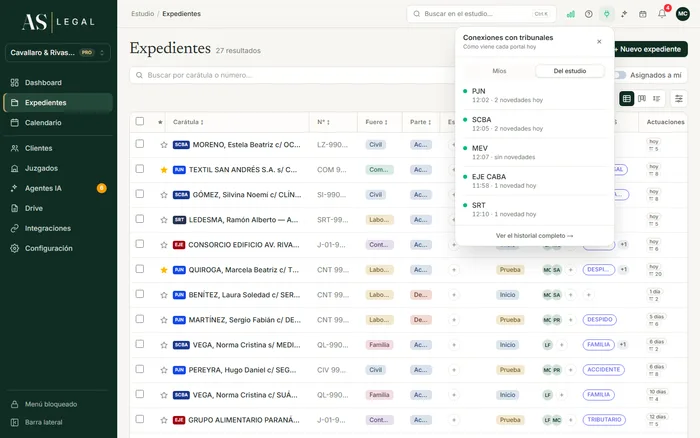Click the AS Legal logo

[x=58, y=21]
